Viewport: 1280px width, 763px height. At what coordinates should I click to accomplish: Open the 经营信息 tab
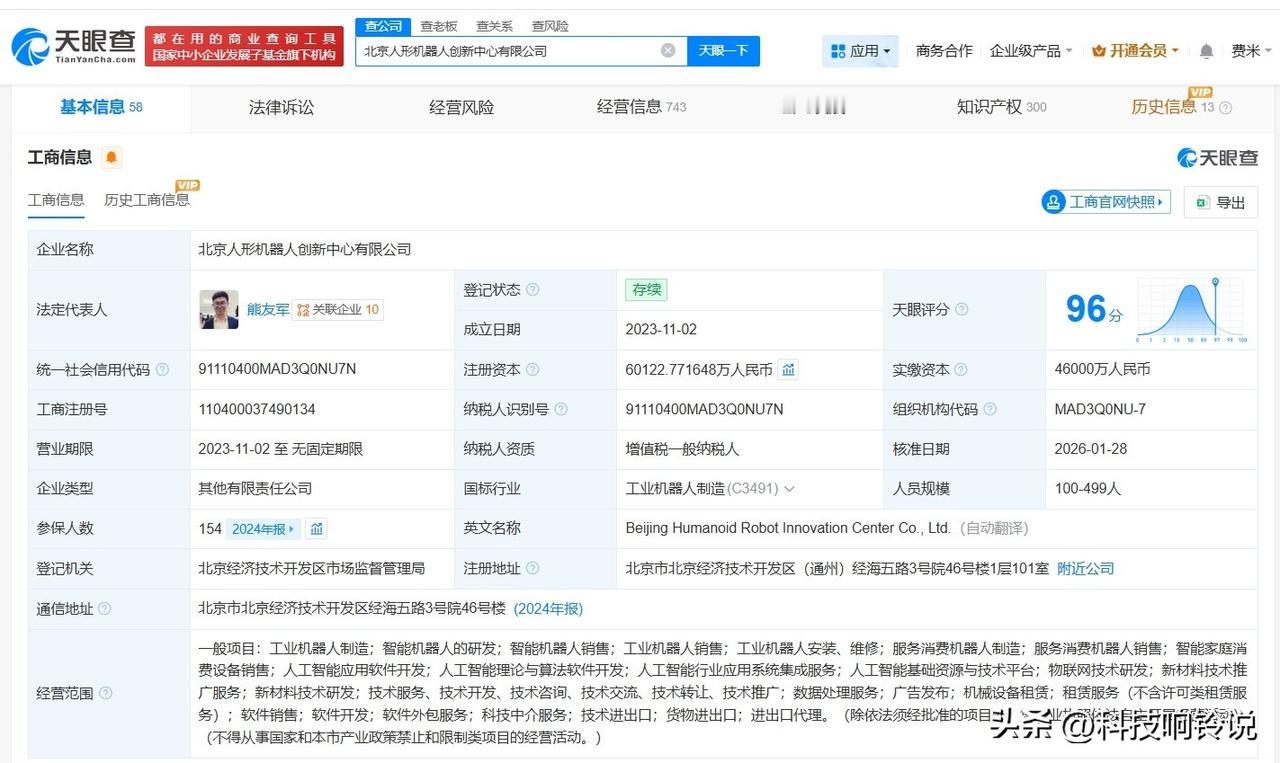641,107
